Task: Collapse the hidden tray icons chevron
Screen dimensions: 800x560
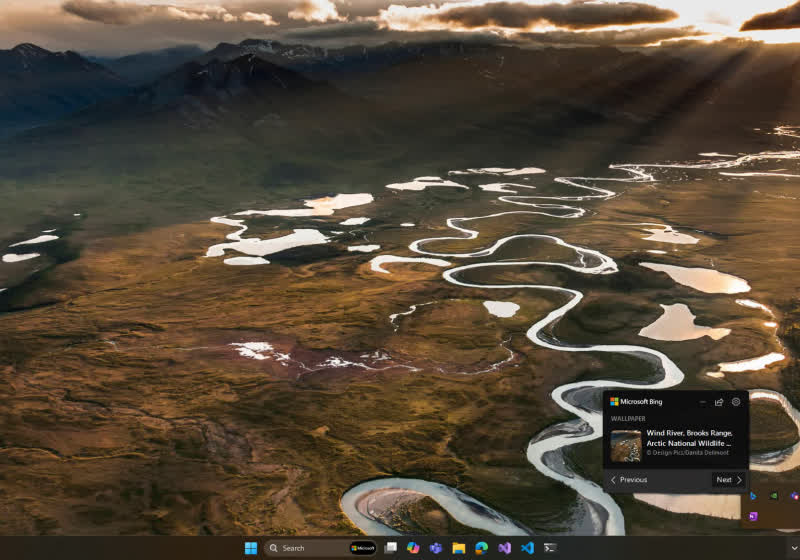Action: (x=793, y=548)
